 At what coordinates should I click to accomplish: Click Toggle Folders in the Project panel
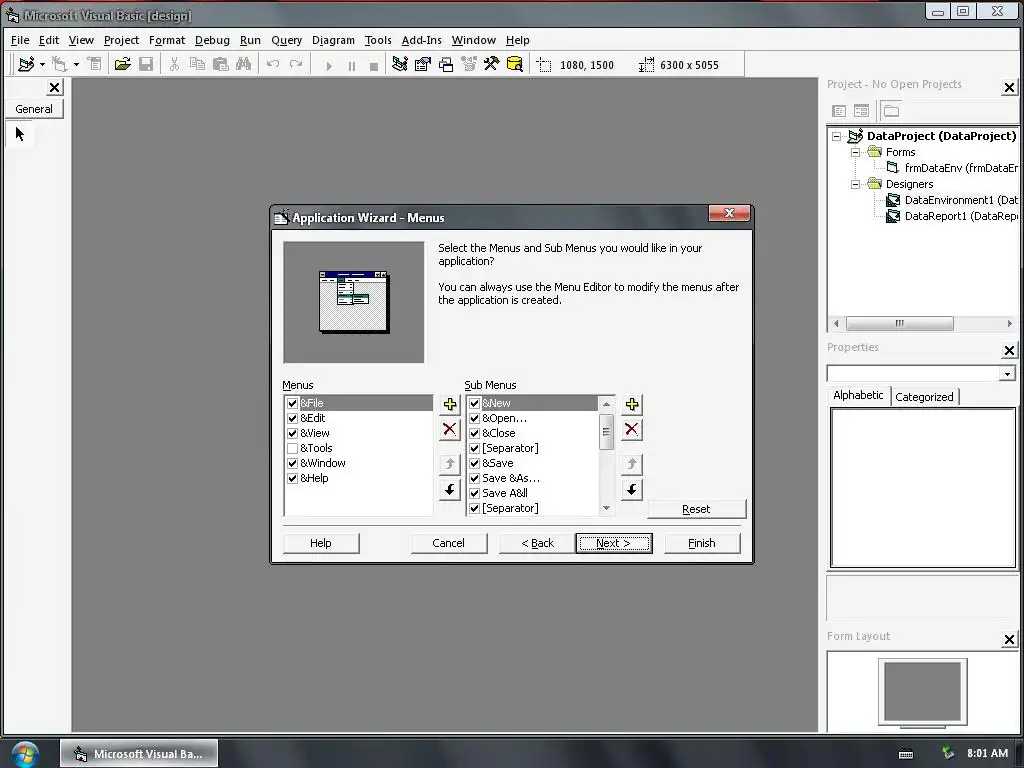(x=891, y=111)
